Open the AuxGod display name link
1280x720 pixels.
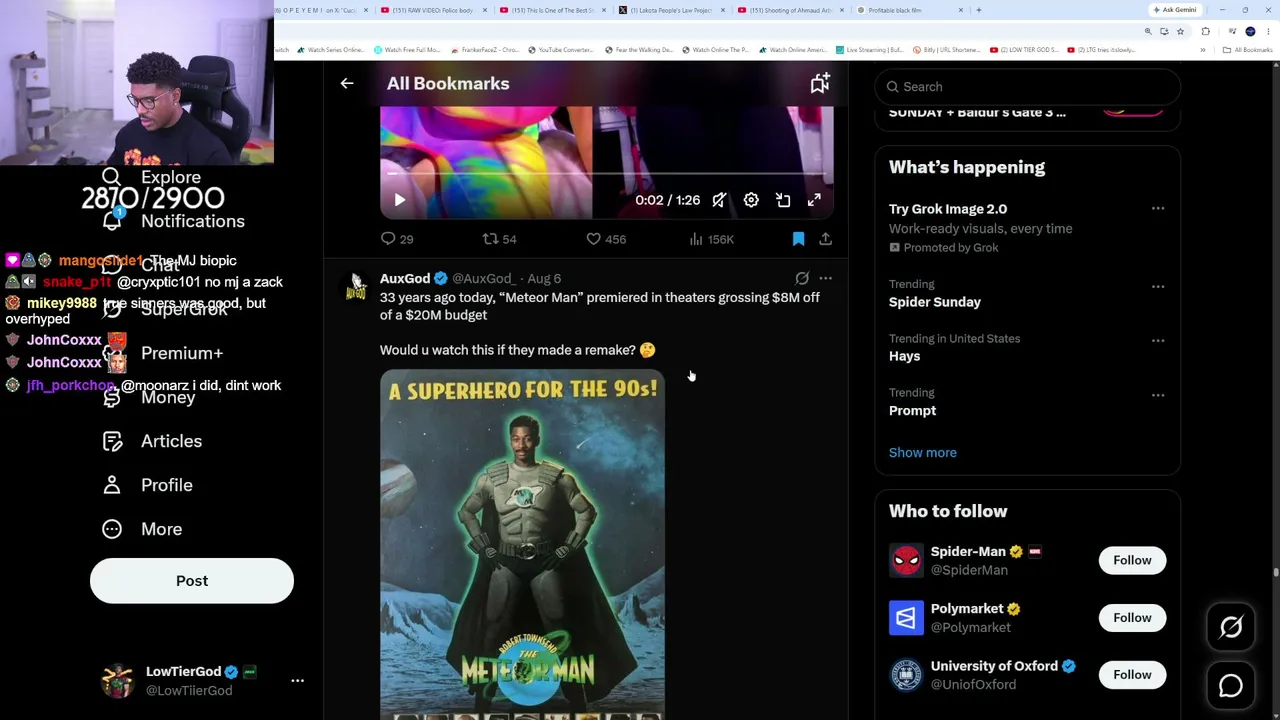[405, 279]
